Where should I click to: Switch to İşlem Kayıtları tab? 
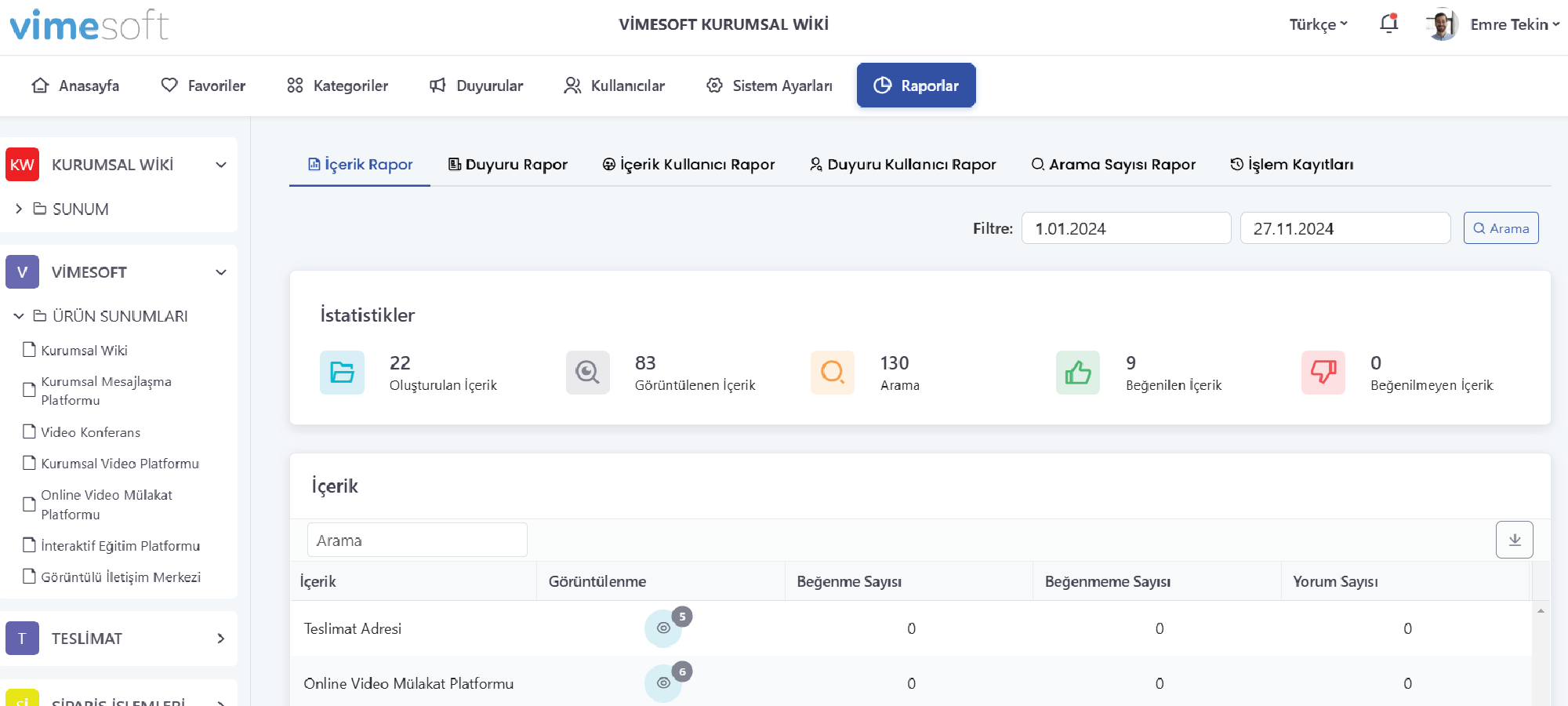pos(1291,164)
